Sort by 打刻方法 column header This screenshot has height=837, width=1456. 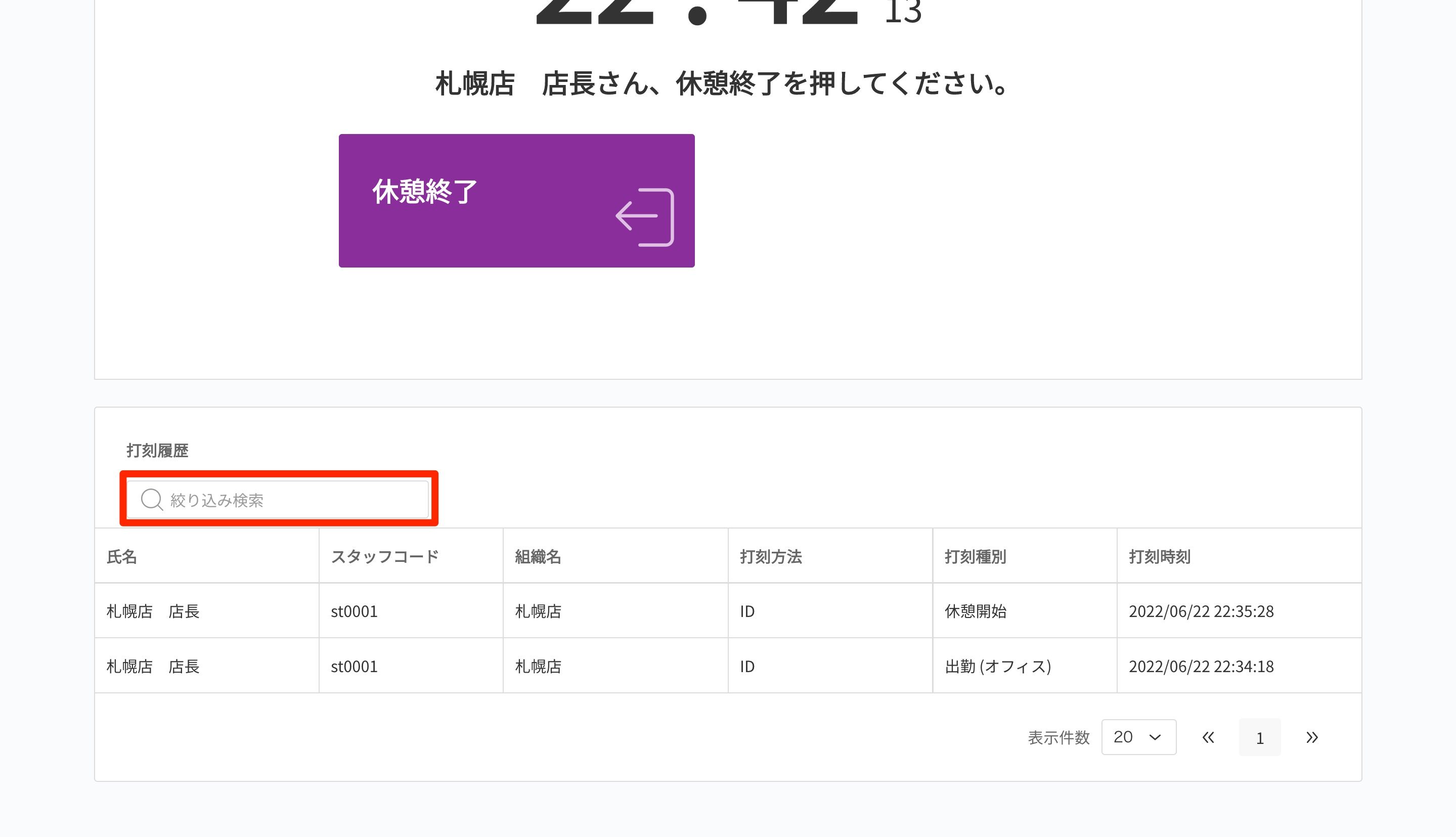770,556
